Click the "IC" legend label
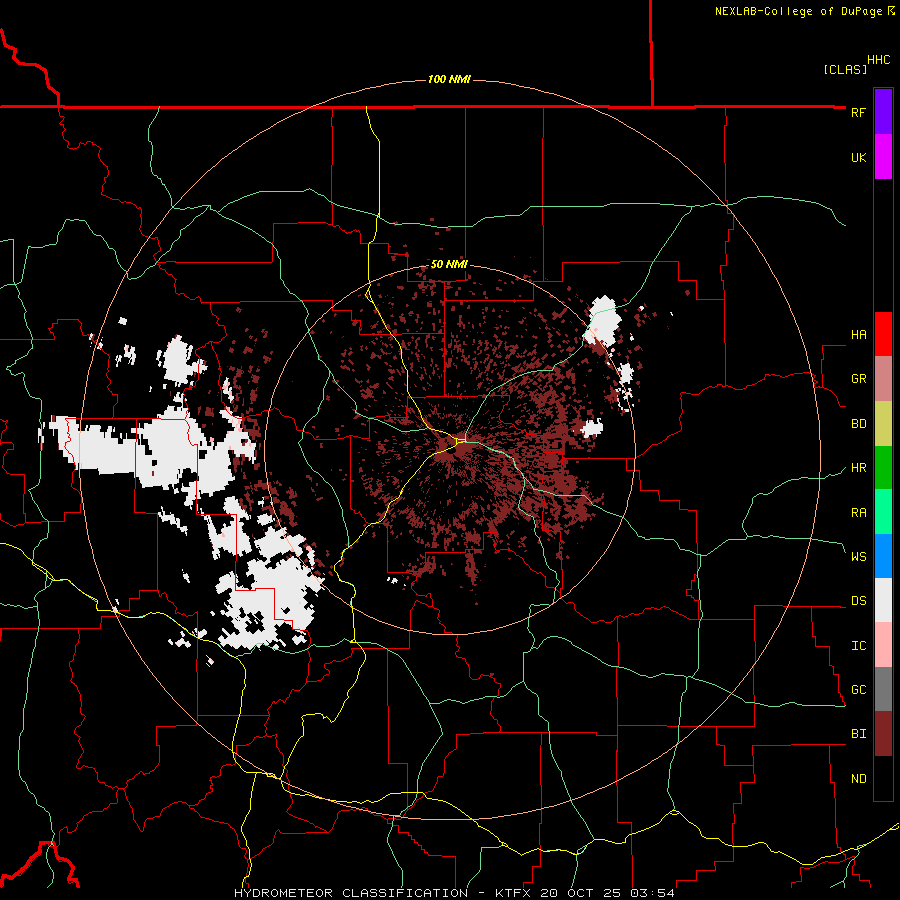Viewport: 900px width, 900px height. pos(858,646)
